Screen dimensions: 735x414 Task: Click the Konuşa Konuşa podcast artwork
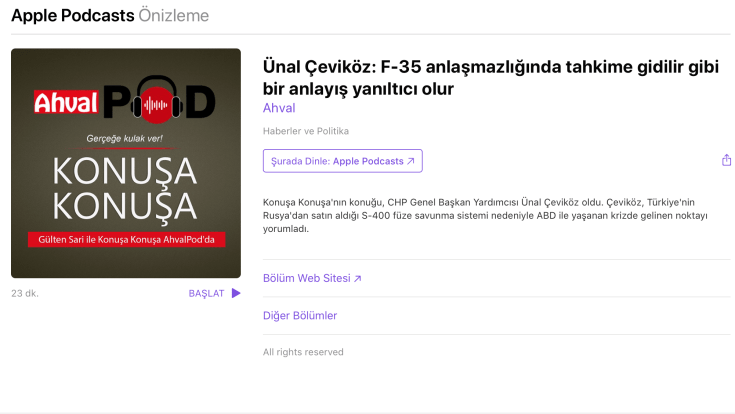pos(126,163)
